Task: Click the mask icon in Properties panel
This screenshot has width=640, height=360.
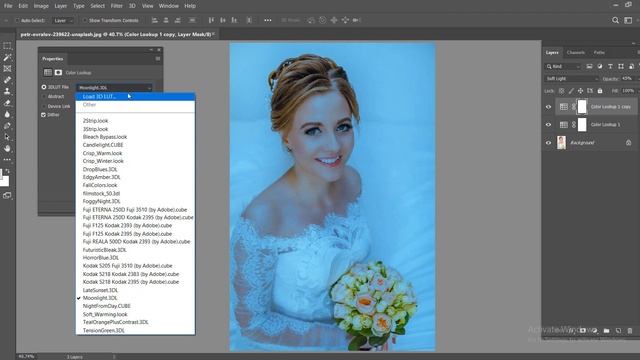Action: [x=58, y=72]
